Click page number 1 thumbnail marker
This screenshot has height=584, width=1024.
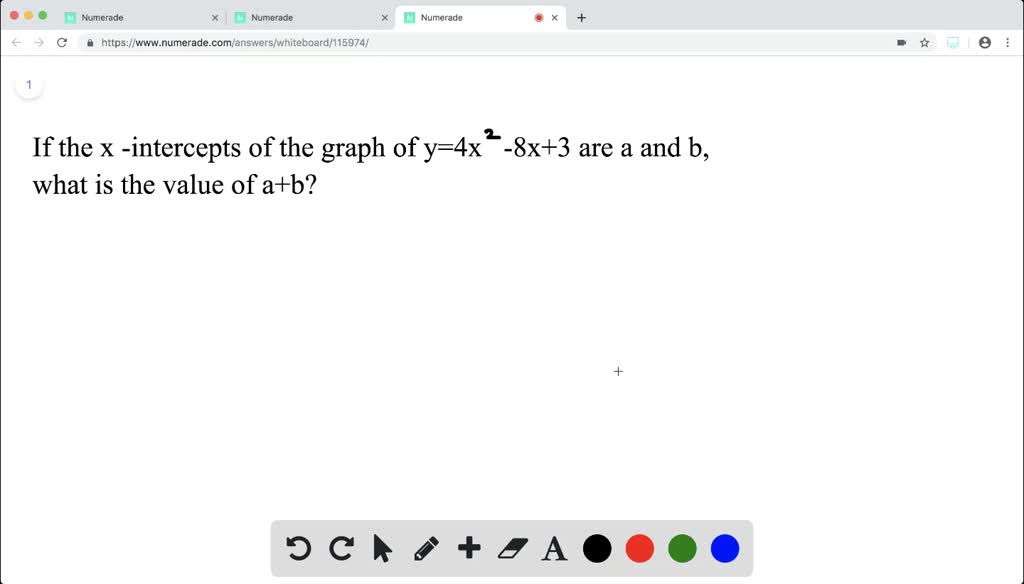(x=29, y=85)
